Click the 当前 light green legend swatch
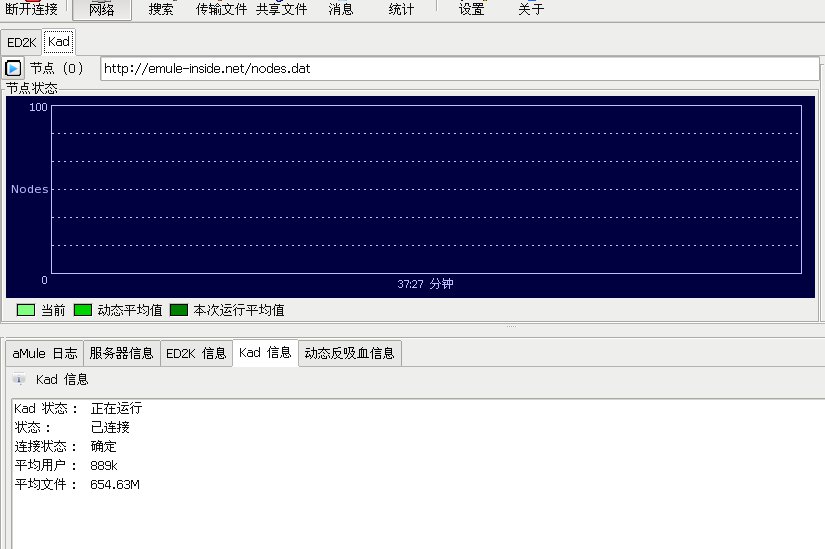This screenshot has height=549, width=825. (26, 310)
